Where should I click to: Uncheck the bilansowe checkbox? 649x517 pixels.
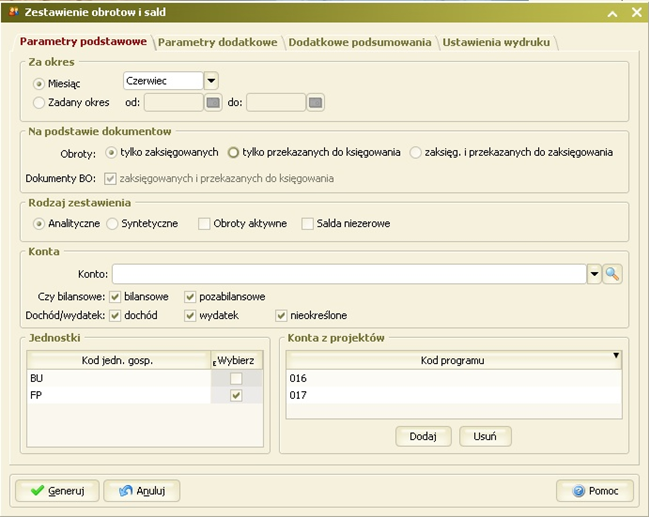tap(115, 297)
